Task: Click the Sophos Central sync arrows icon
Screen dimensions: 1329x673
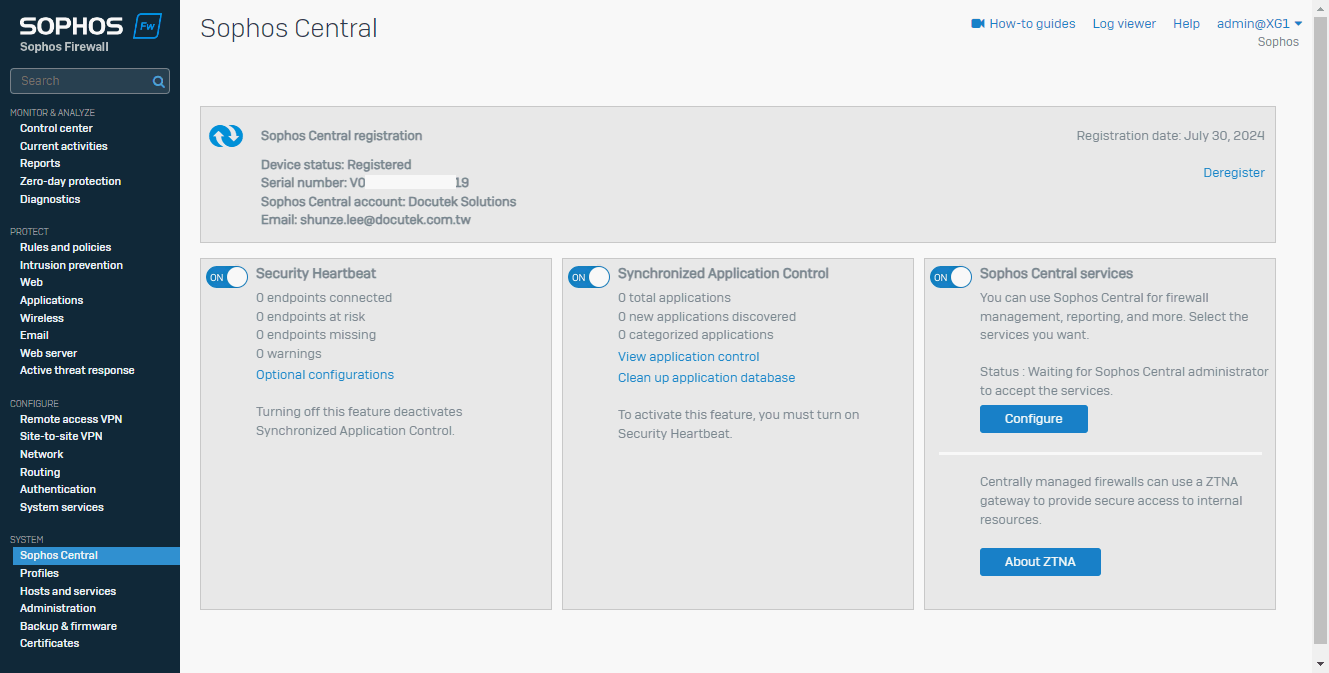Action: click(x=226, y=136)
